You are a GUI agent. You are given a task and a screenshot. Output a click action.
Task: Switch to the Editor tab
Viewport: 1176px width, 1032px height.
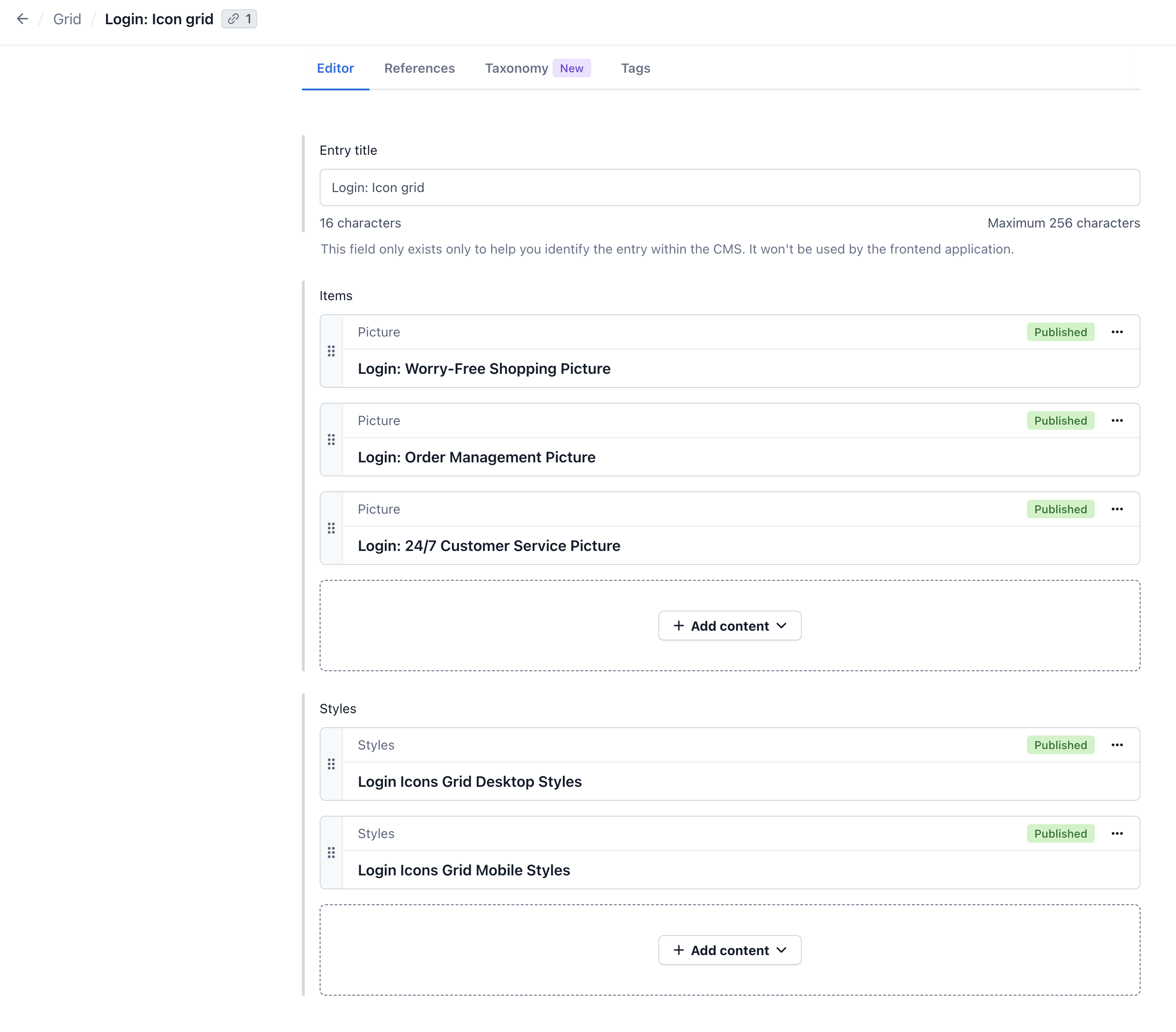[x=335, y=69]
